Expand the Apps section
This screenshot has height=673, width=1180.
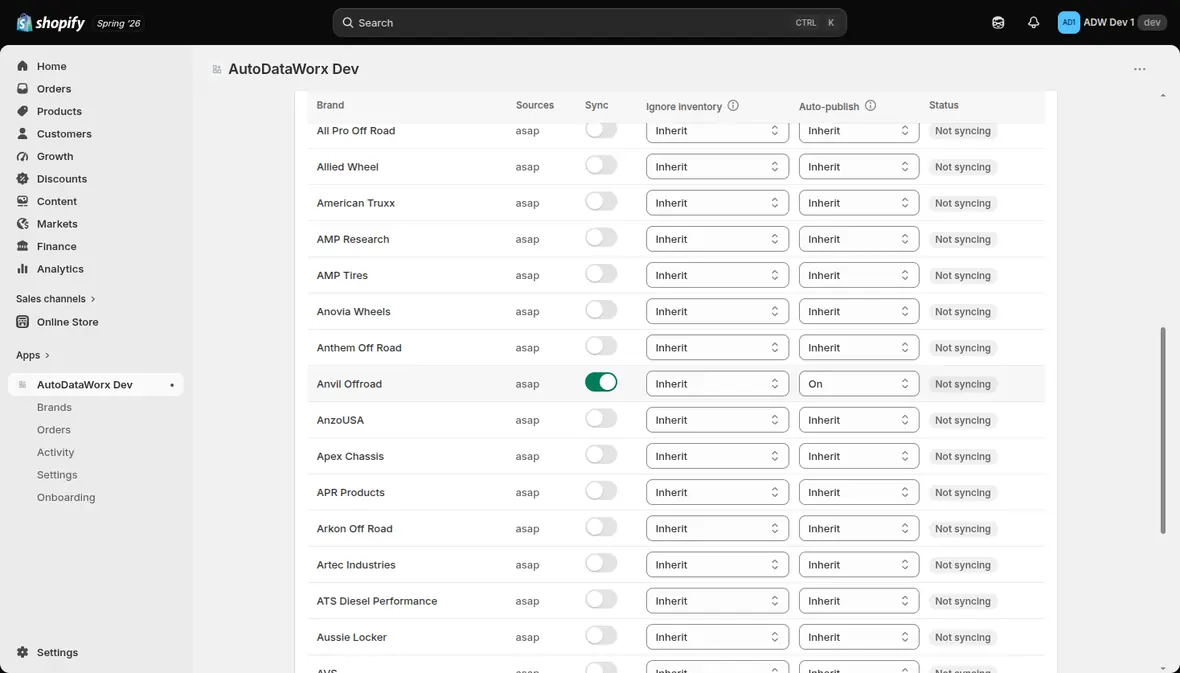(x=33, y=355)
